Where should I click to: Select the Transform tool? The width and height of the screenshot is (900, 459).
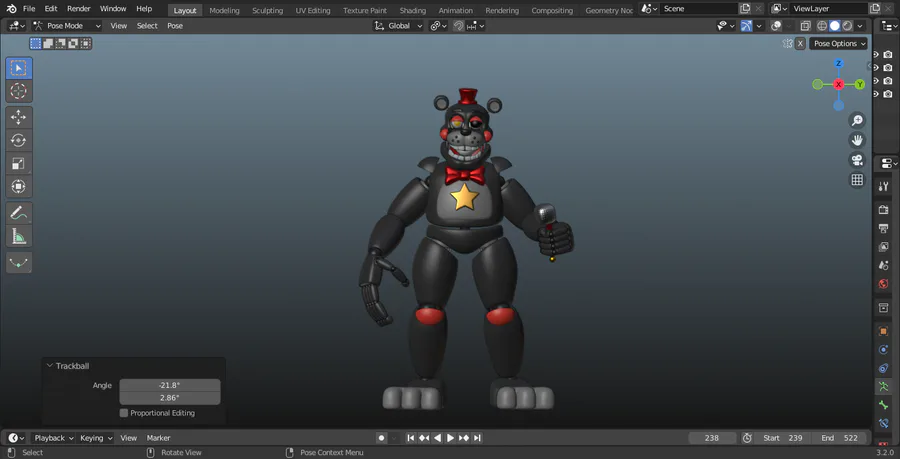[x=19, y=186]
